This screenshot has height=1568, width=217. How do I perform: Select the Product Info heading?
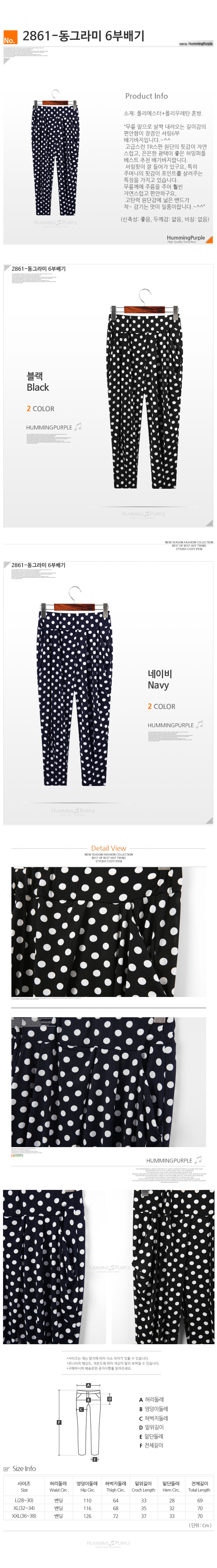(146, 96)
